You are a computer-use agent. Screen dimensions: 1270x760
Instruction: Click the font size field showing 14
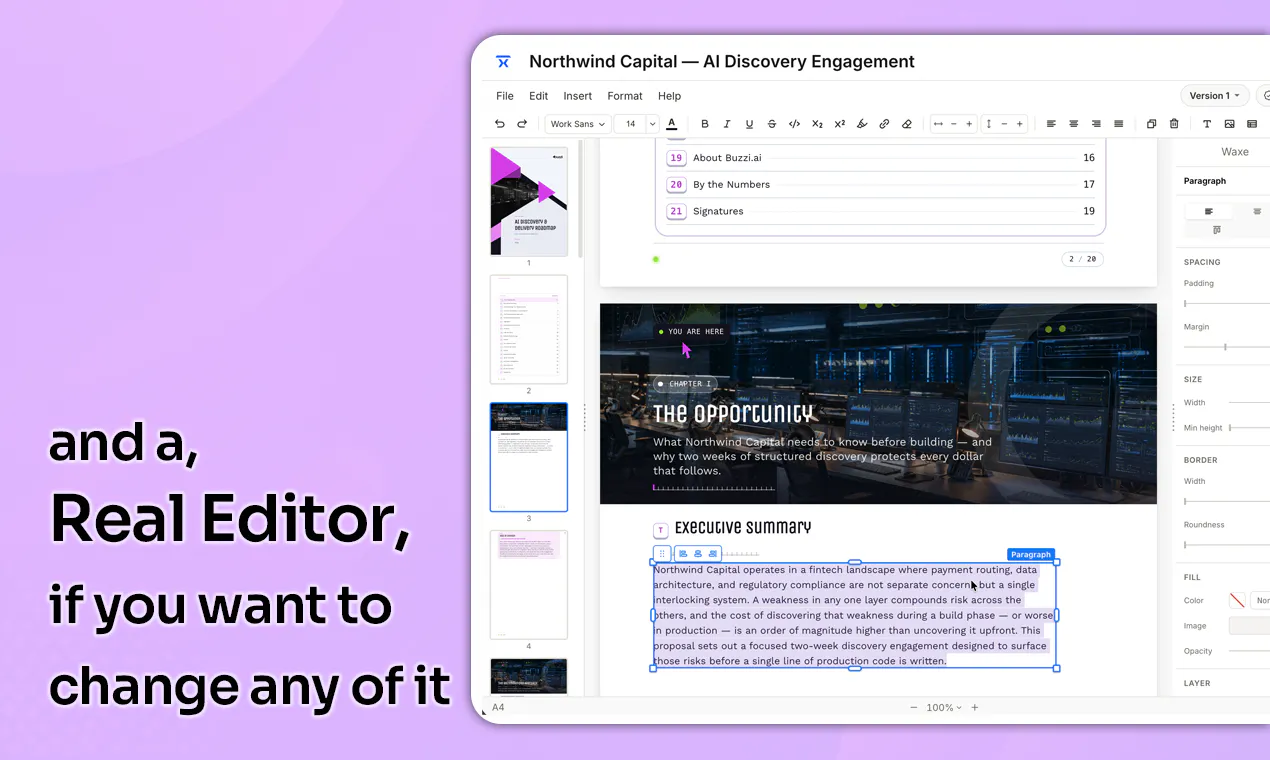pyautogui.click(x=630, y=124)
